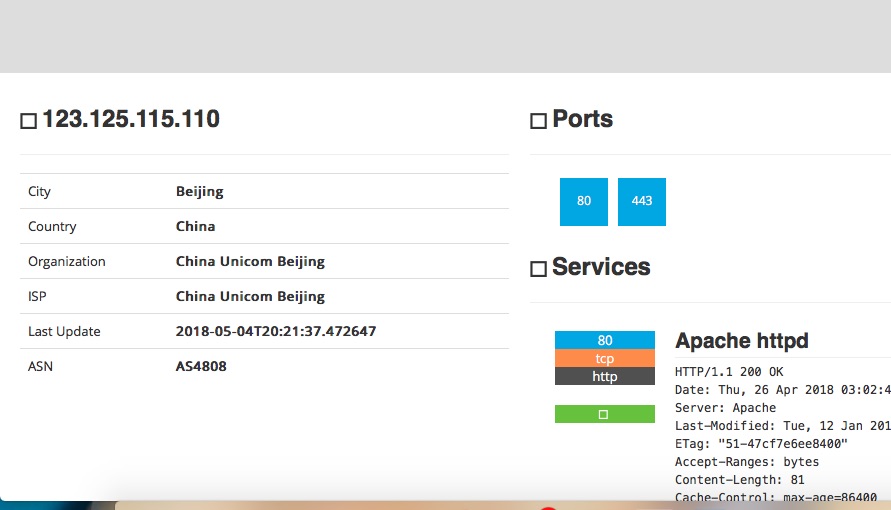Viewport: 891px width, 510px height.
Task: Click the China country value
Action: (x=196, y=226)
